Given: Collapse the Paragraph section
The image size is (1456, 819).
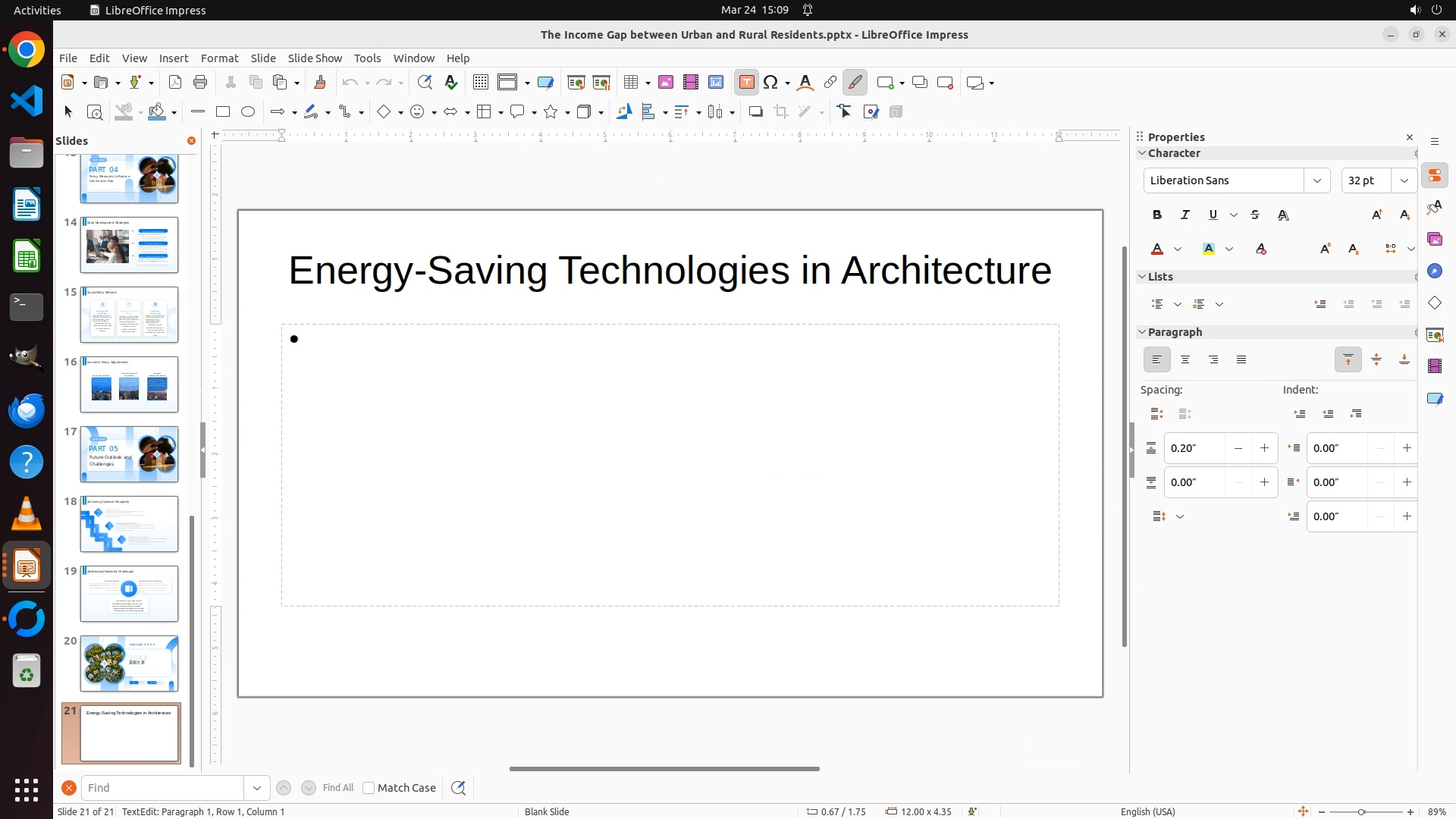Looking at the screenshot, I should pos(1142,332).
